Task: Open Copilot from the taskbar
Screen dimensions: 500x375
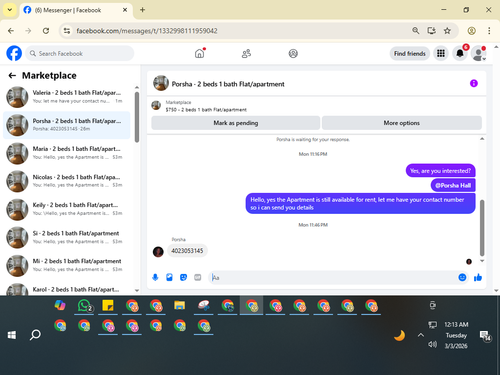Action: point(60,305)
